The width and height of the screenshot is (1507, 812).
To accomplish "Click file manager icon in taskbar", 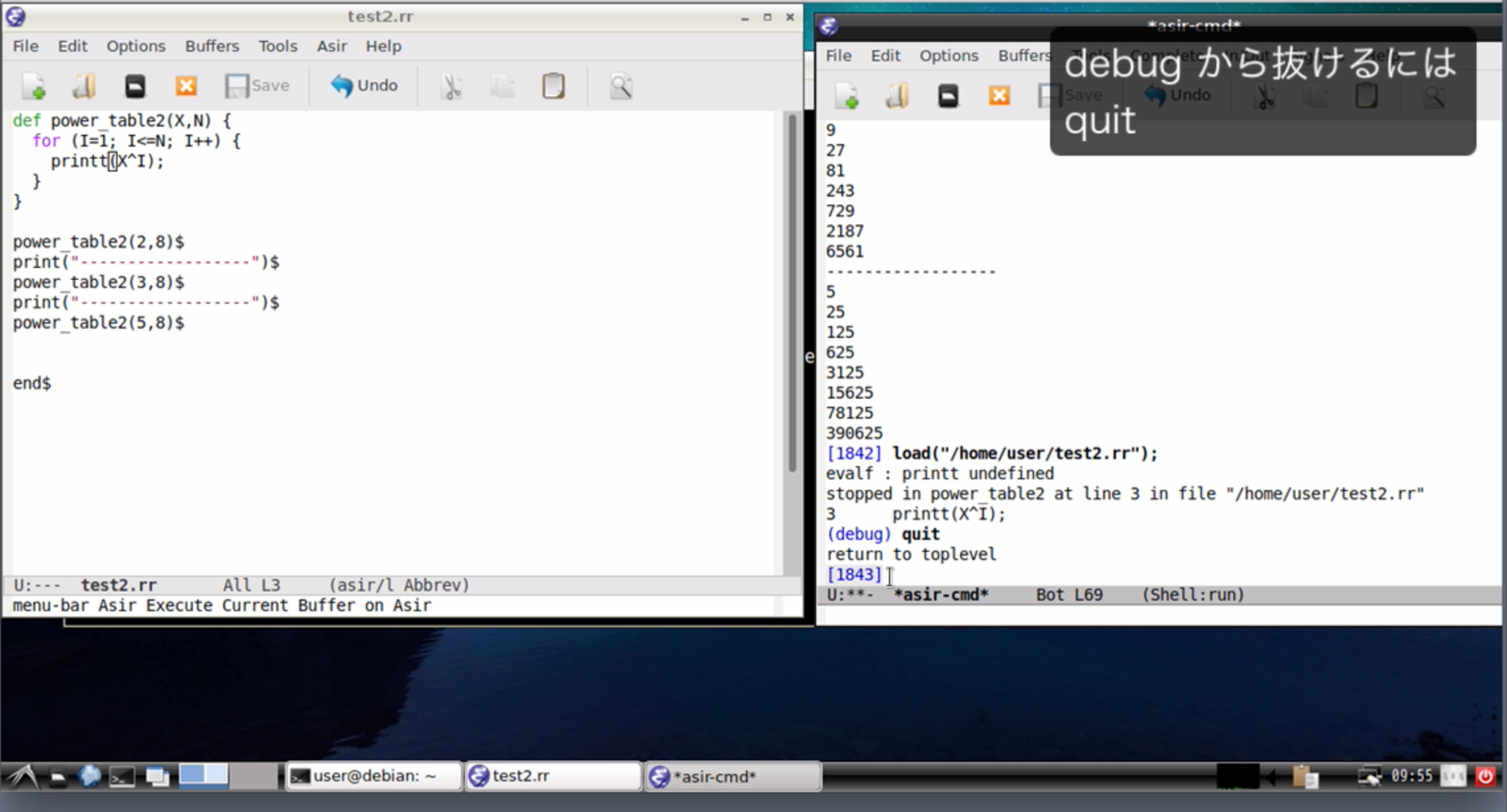I will (x=57, y=777).
